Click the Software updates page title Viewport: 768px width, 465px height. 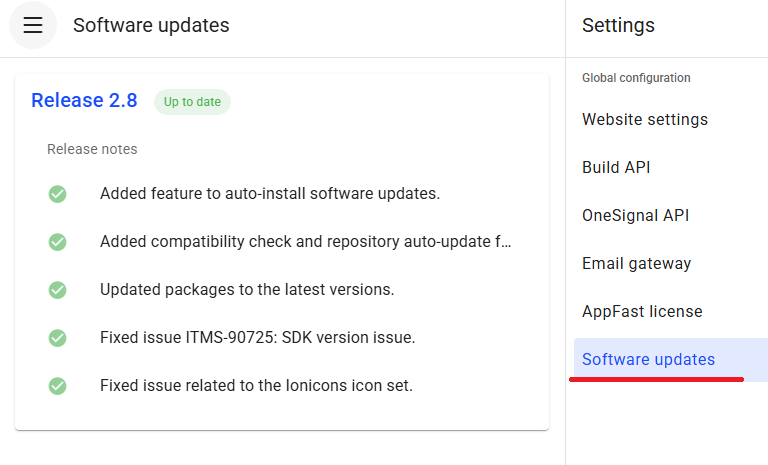click(x=151, y=26)
